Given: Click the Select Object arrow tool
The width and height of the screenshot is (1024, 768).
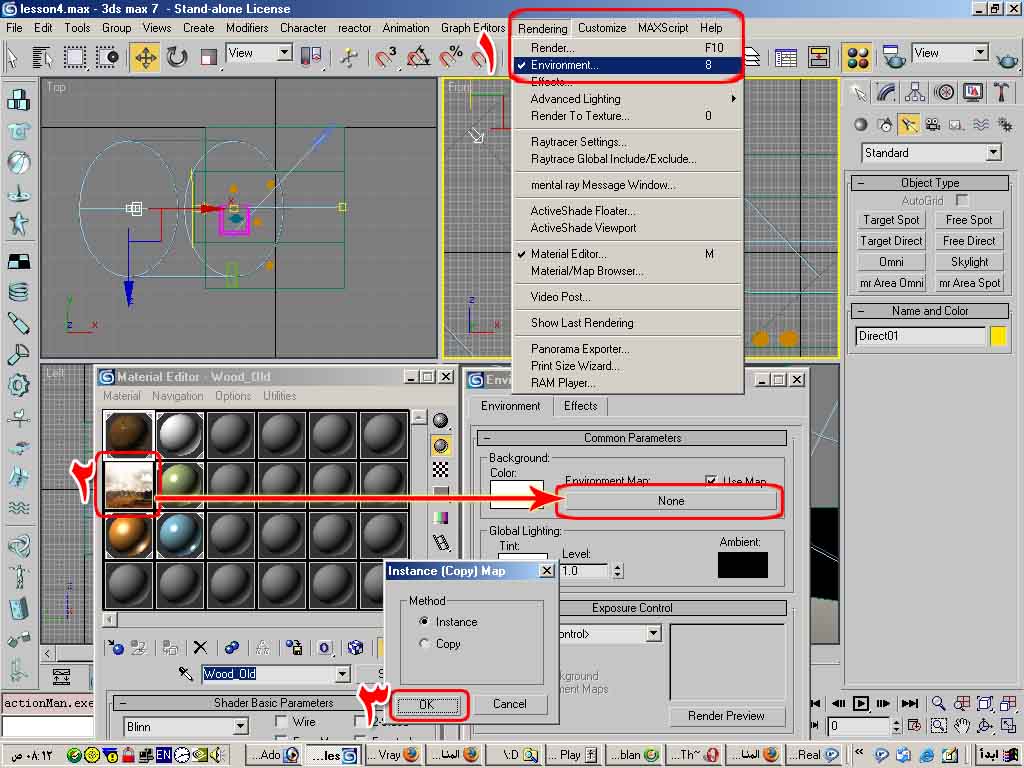Looking at the screenshot, I should 12,57.
